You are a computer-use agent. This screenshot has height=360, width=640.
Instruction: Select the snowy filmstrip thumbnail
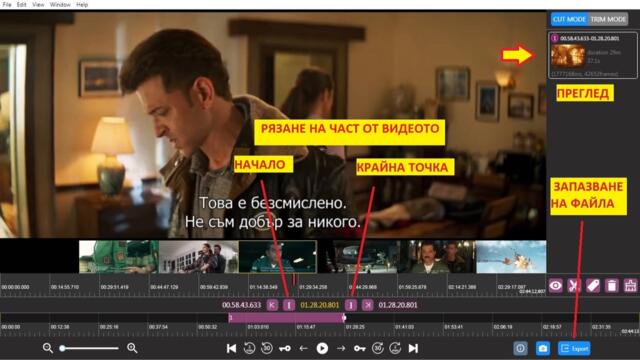coord(511,257)
